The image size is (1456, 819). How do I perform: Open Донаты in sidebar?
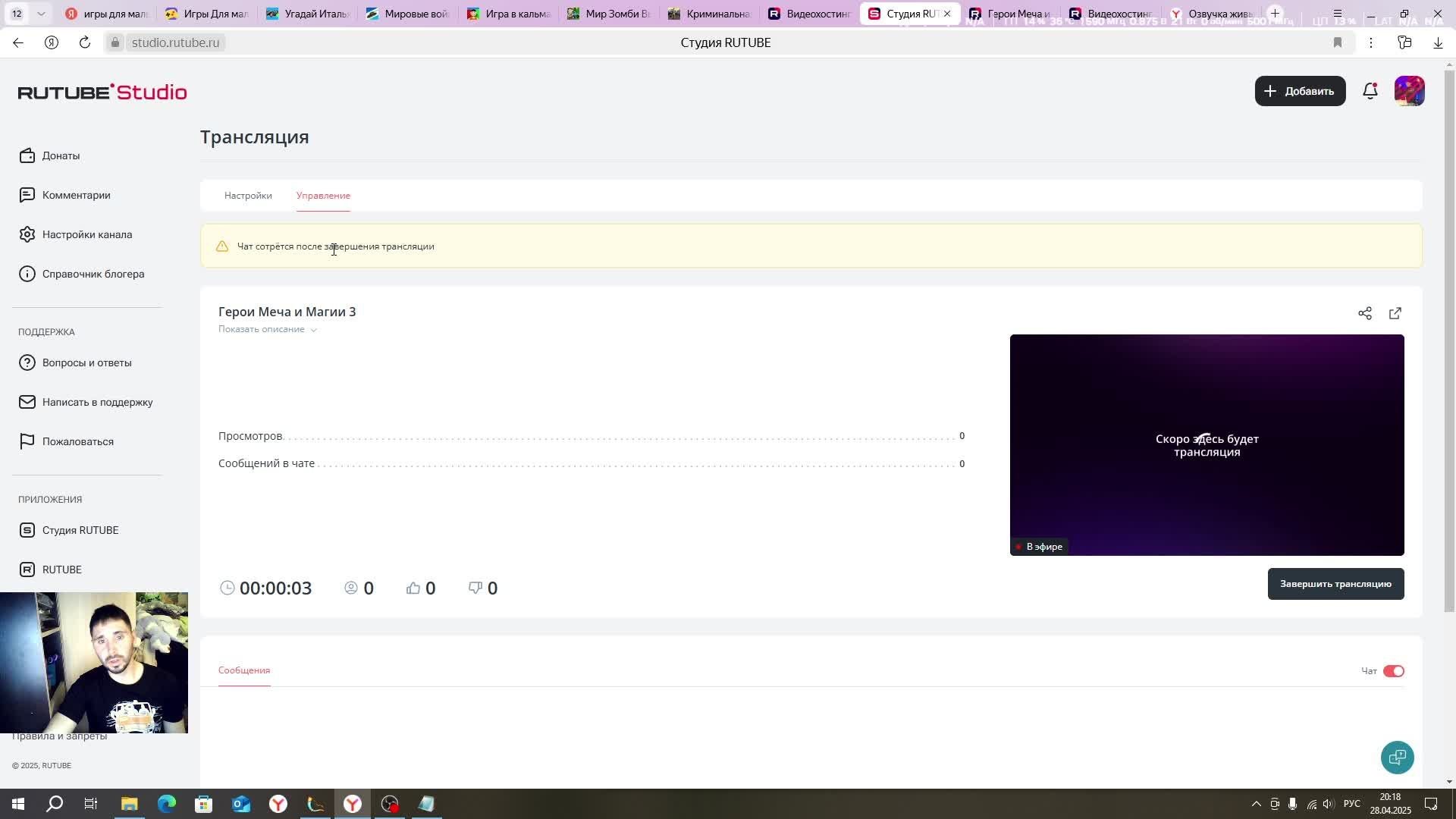(61, 155)
